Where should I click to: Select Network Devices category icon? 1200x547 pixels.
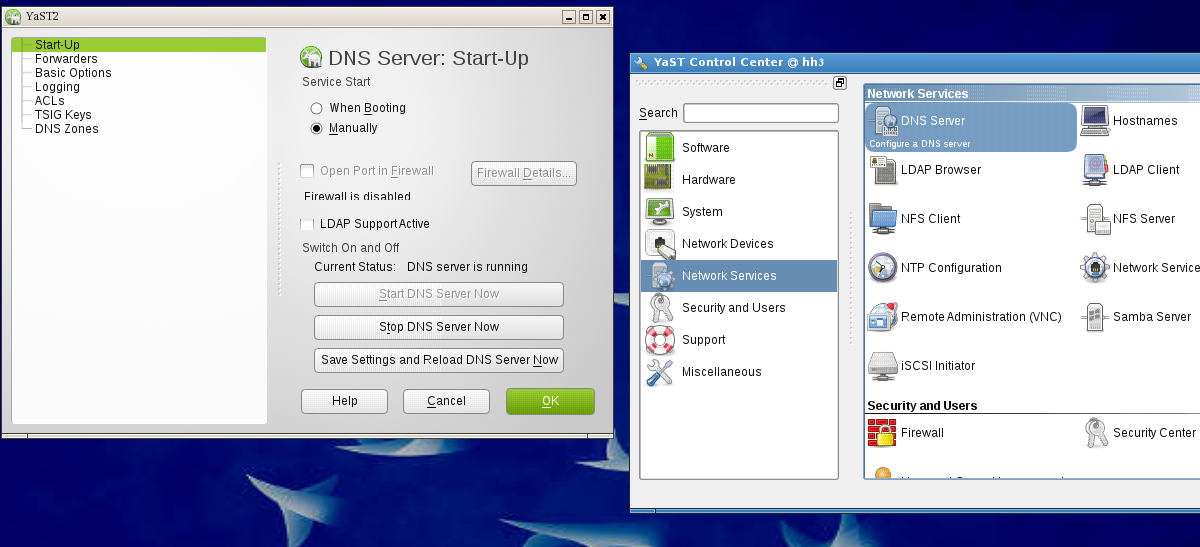(x=660, y=244)
